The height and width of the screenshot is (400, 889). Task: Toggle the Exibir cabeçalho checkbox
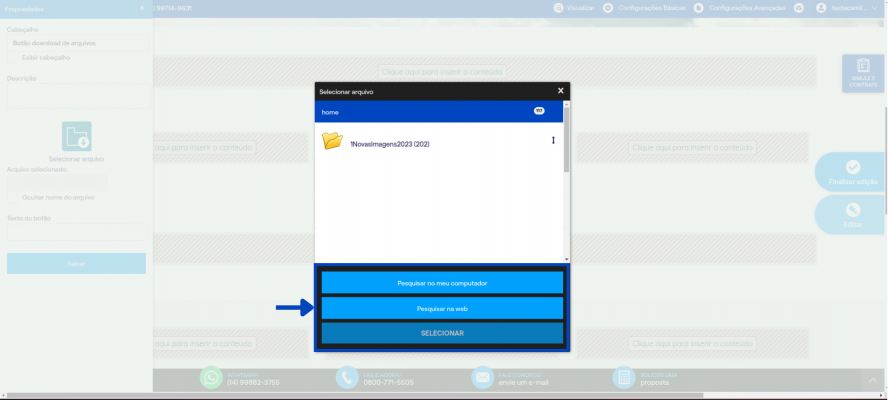pos(13,58)
